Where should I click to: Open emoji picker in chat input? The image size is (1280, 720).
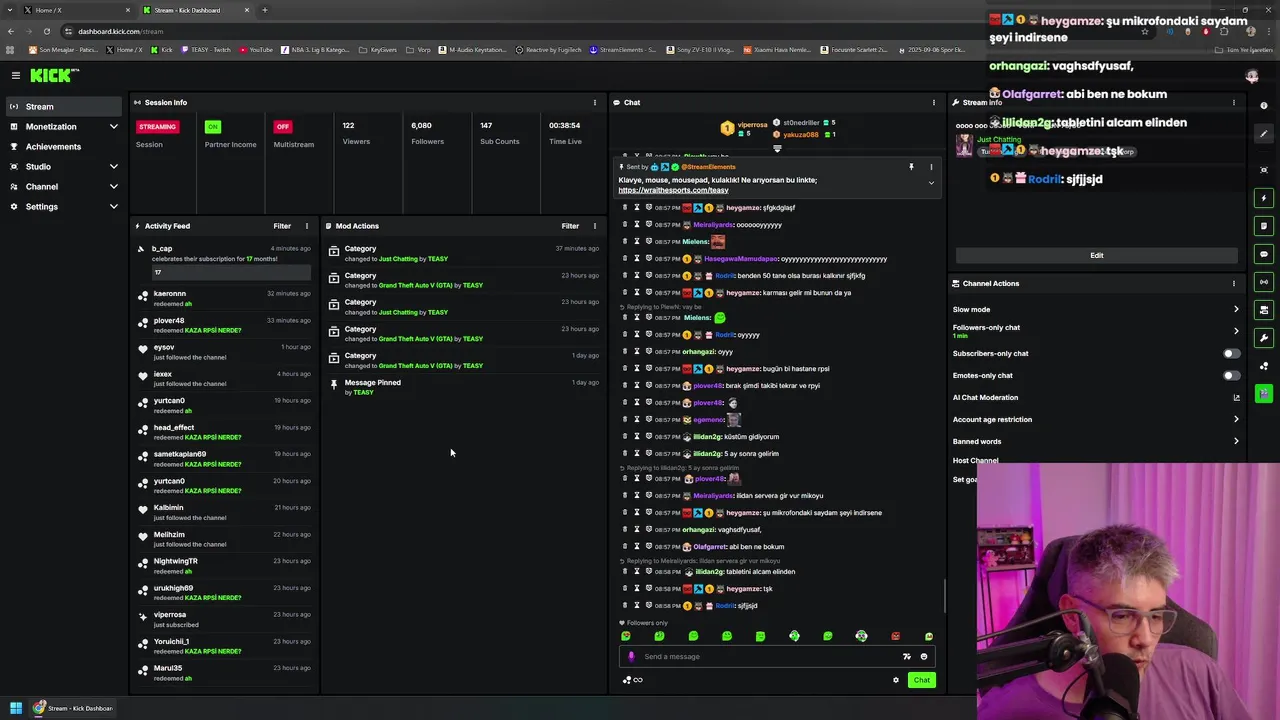pos(923,657)
